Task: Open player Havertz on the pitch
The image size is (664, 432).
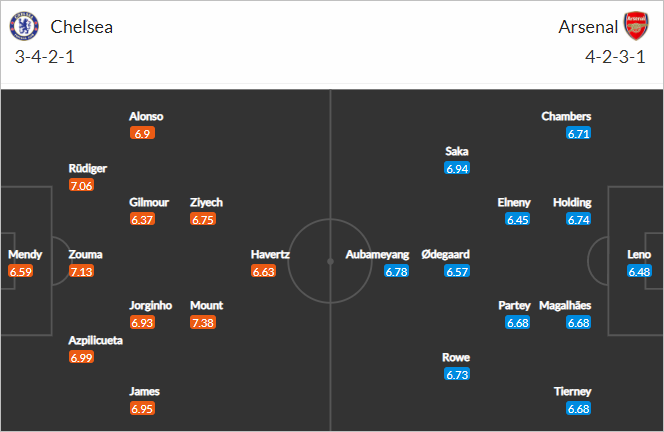Action: [x=270, y=255]
